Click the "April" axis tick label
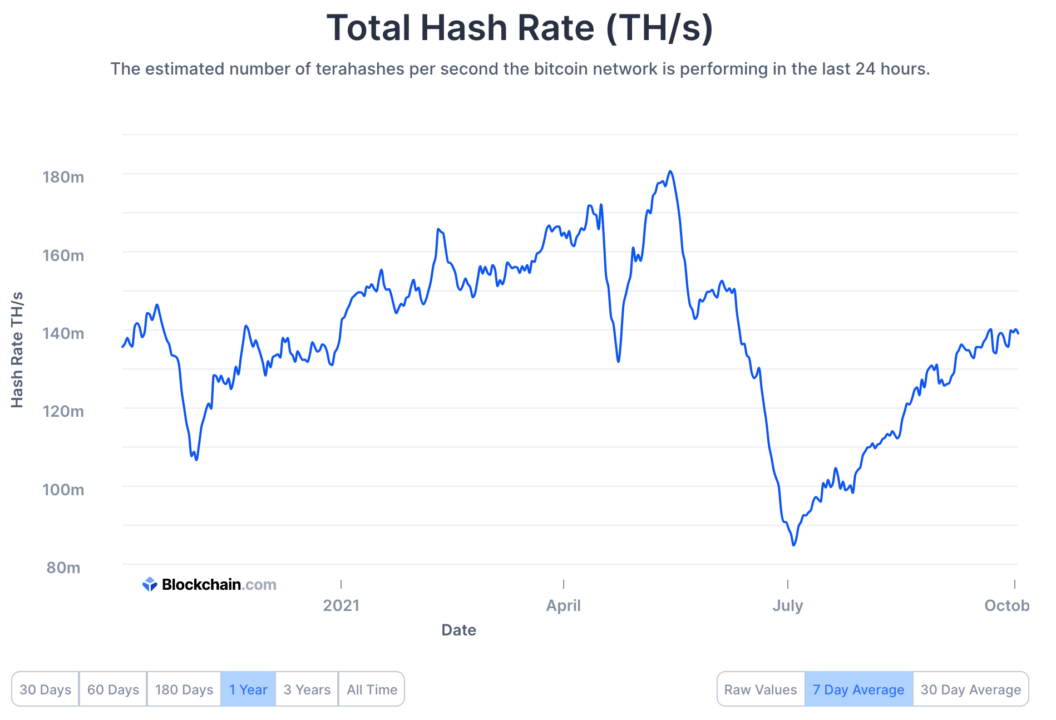The image size is (1056, 720). pyautogui.click(x=563, y=605)
